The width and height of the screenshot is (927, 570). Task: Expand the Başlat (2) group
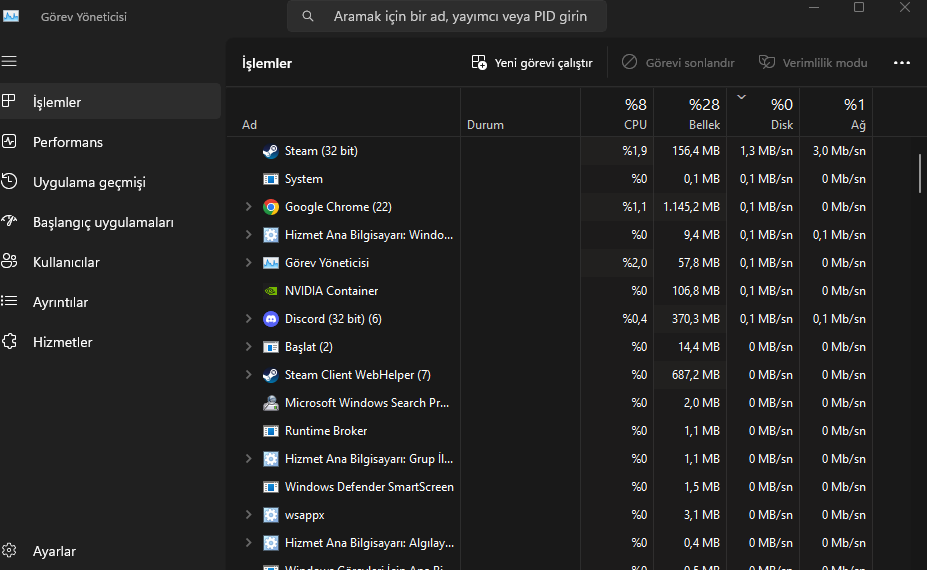[248, 346]
